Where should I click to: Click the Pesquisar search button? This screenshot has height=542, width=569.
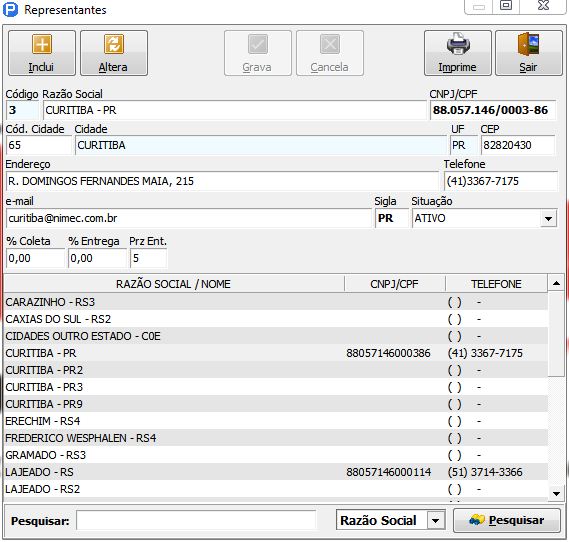point(507,521)
